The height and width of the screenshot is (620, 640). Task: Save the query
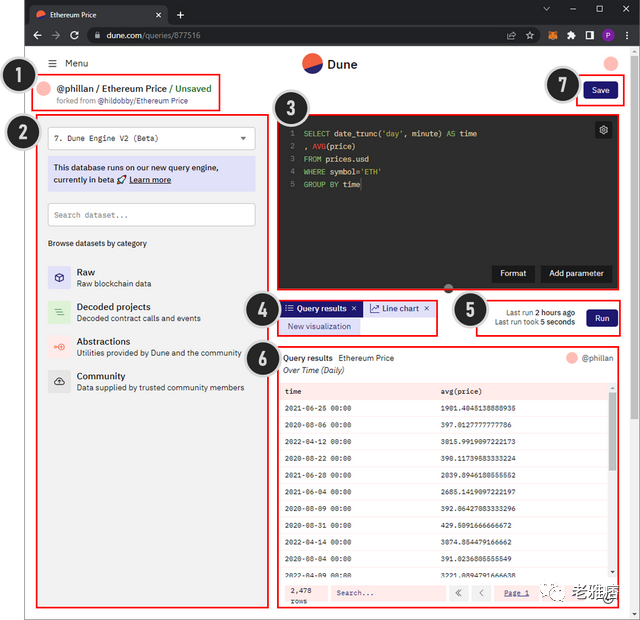pos(600,90)
